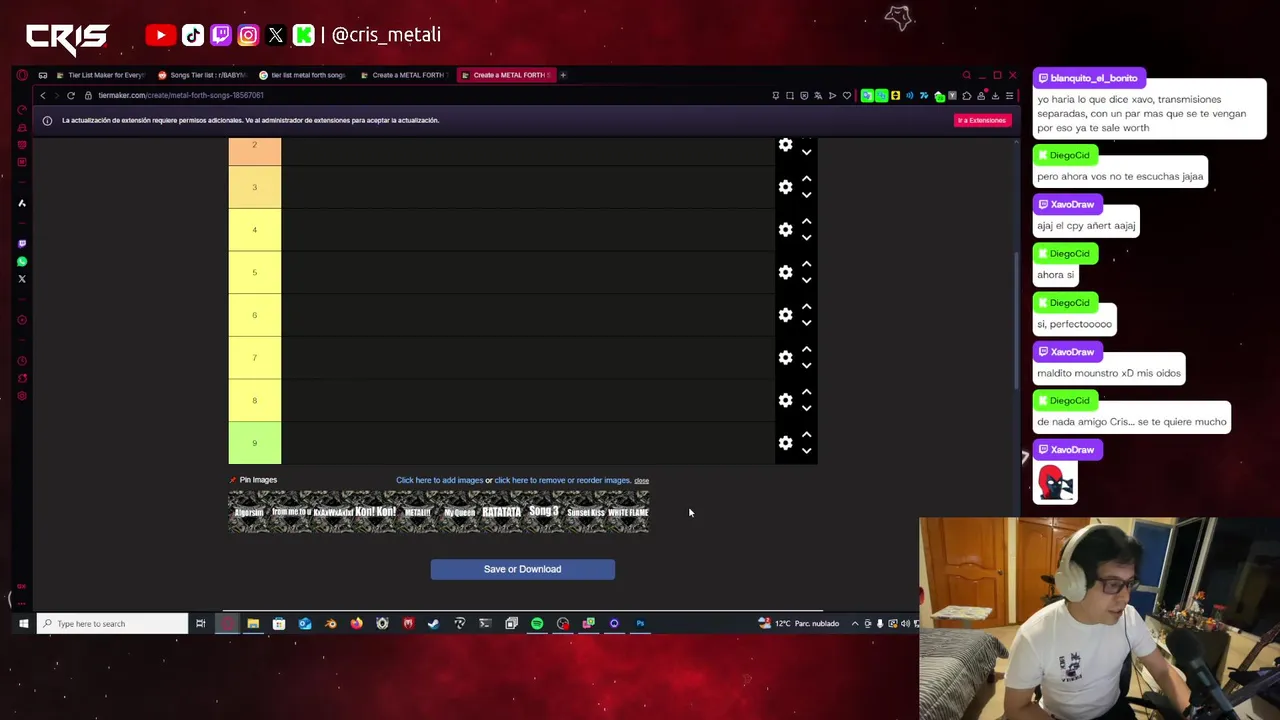
Task: Open Spotify from taskbar
Action: click(537, 624)
